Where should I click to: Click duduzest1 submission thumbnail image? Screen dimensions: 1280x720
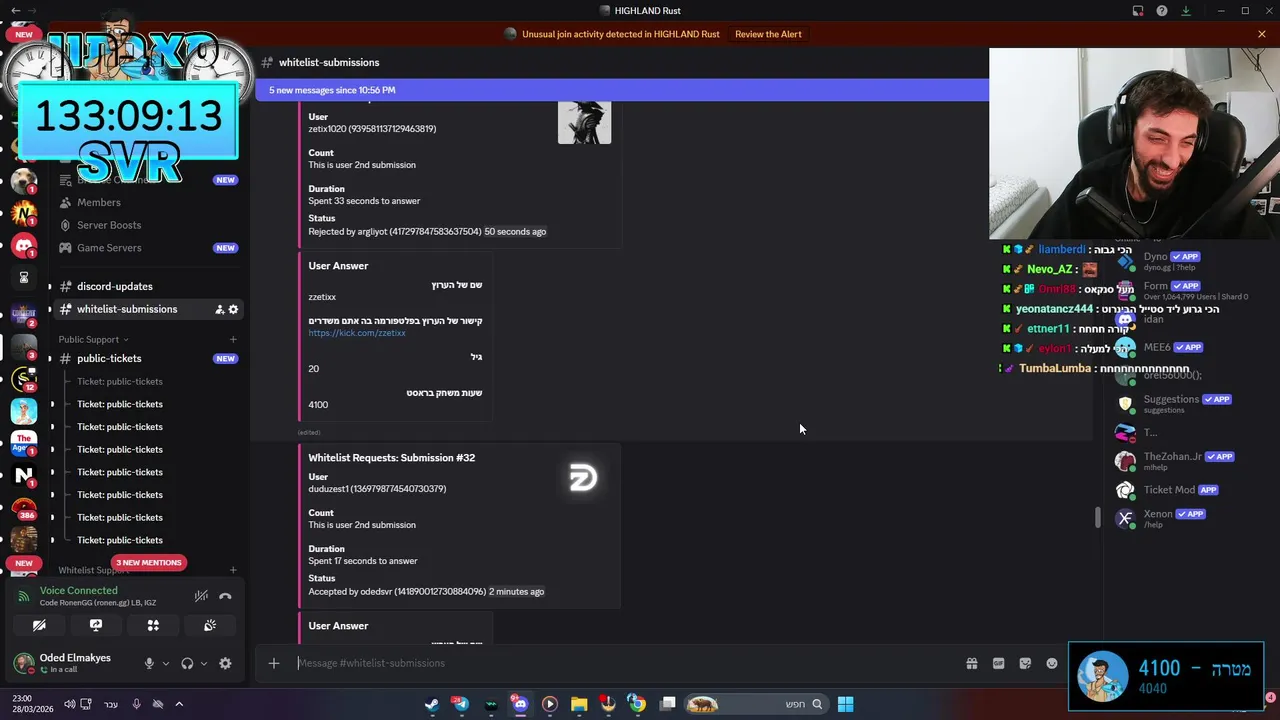click(584, 478)
